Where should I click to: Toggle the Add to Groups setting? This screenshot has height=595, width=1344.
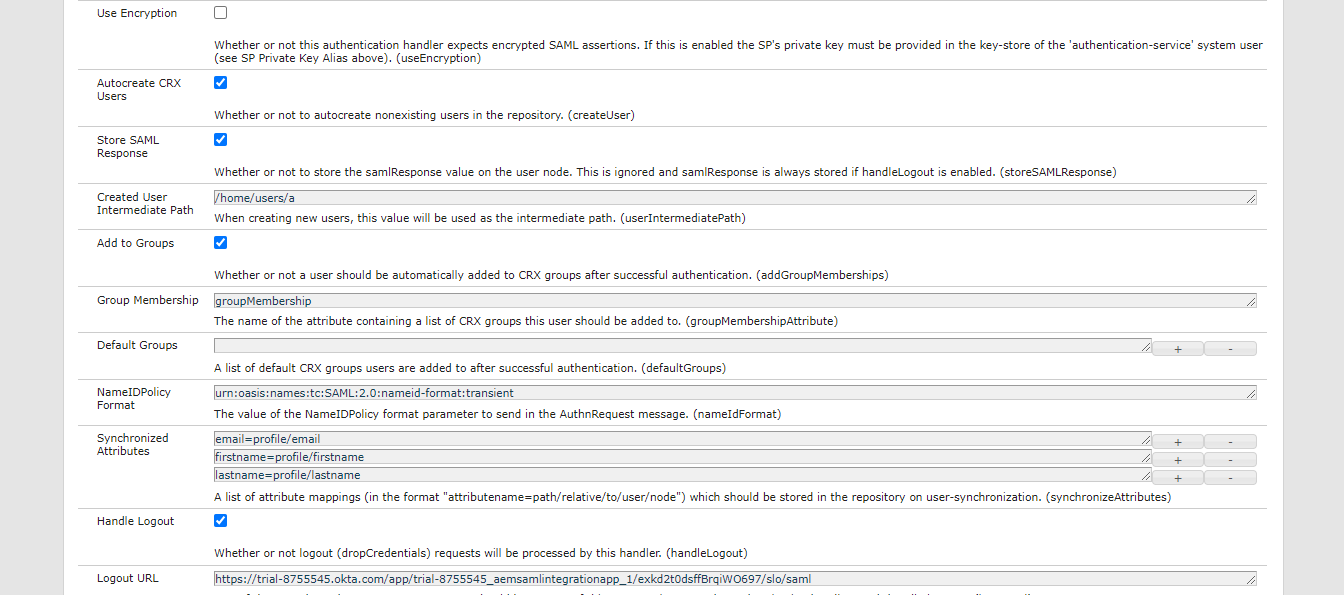pyautogui.click(x=220, y=242)
